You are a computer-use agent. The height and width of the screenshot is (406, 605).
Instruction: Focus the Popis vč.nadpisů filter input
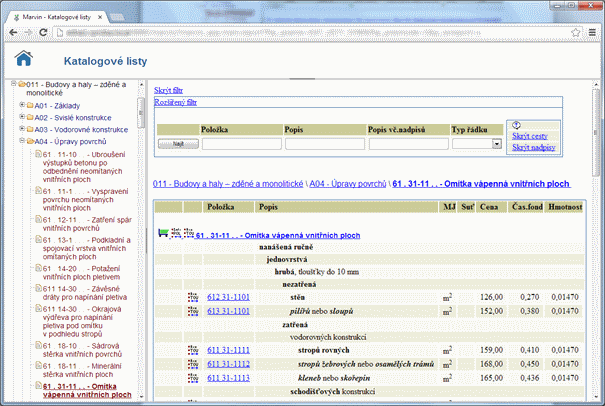coord(409,144)
